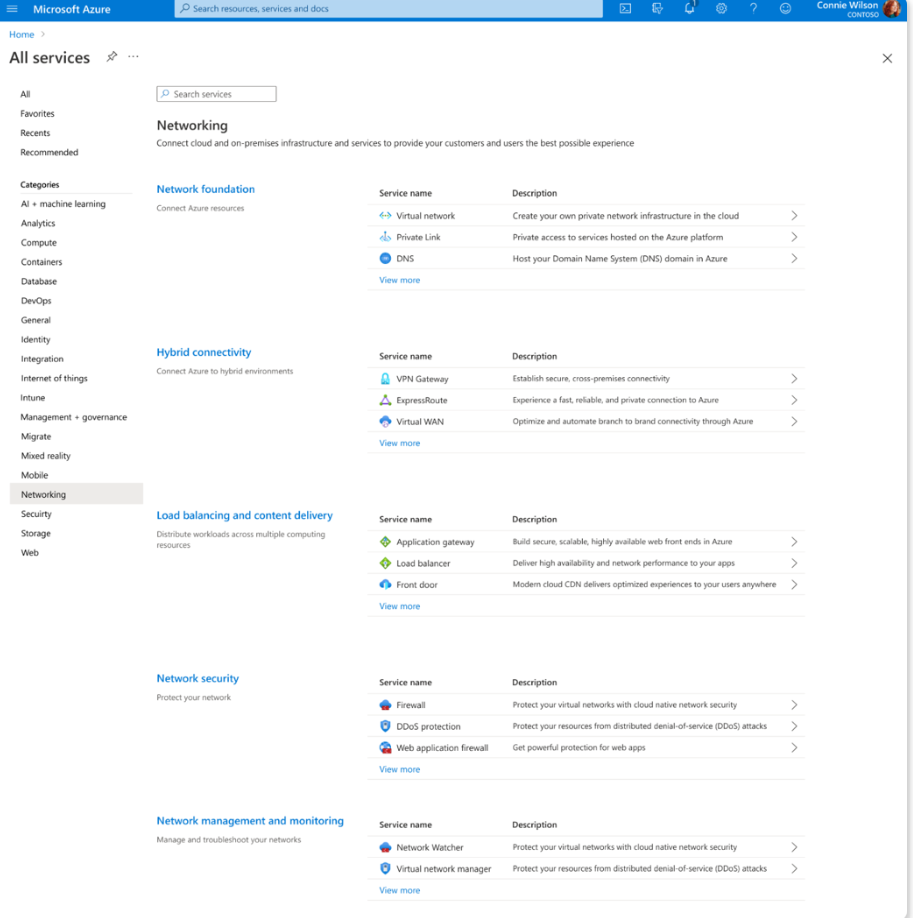Click the Virtual WAN icon
Screen dimensions: 913x918
coord(385,422)
